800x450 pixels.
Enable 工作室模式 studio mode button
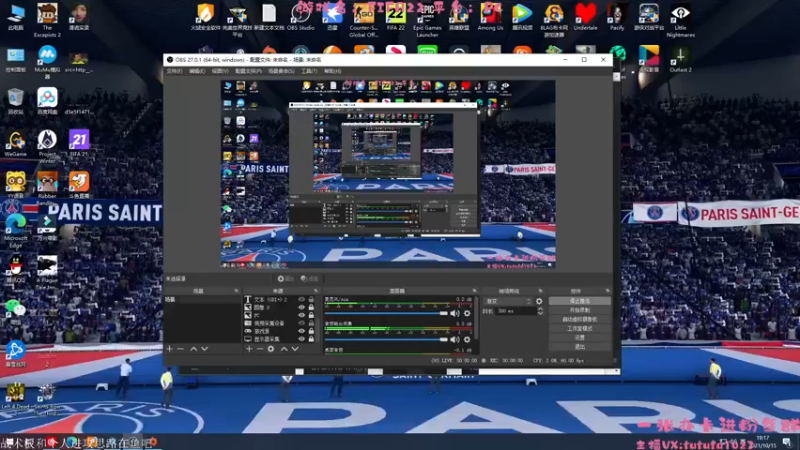(x=580, y=329)
